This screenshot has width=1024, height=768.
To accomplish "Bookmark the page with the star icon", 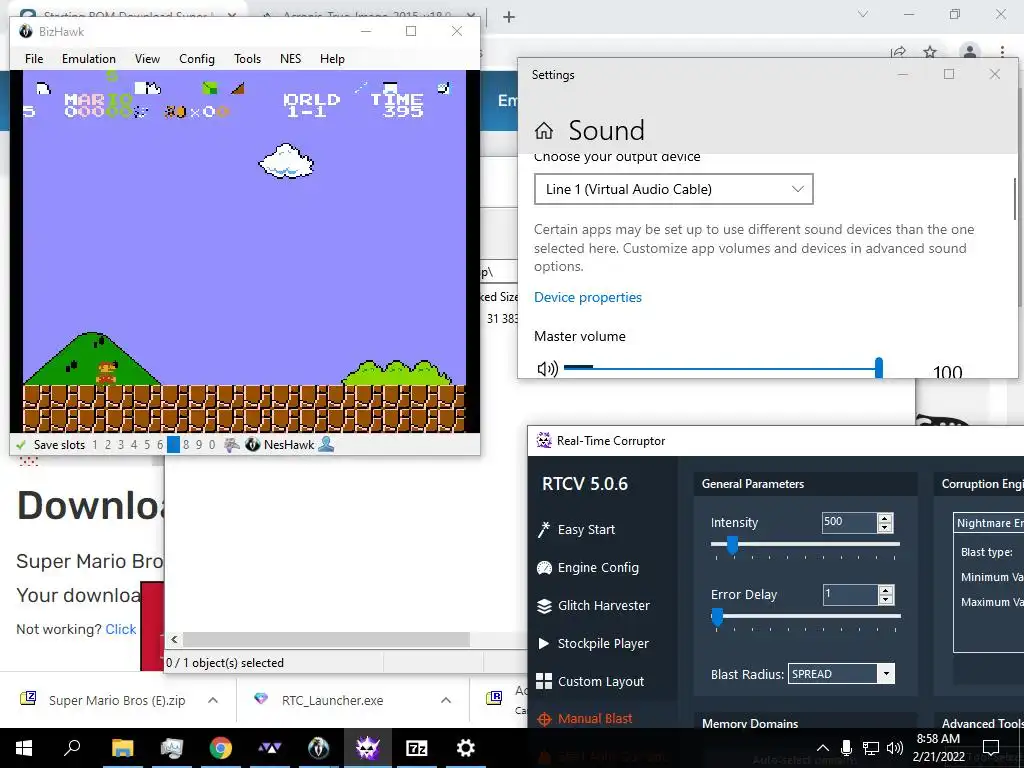I will pyautogui.click(x=930, y=52).
